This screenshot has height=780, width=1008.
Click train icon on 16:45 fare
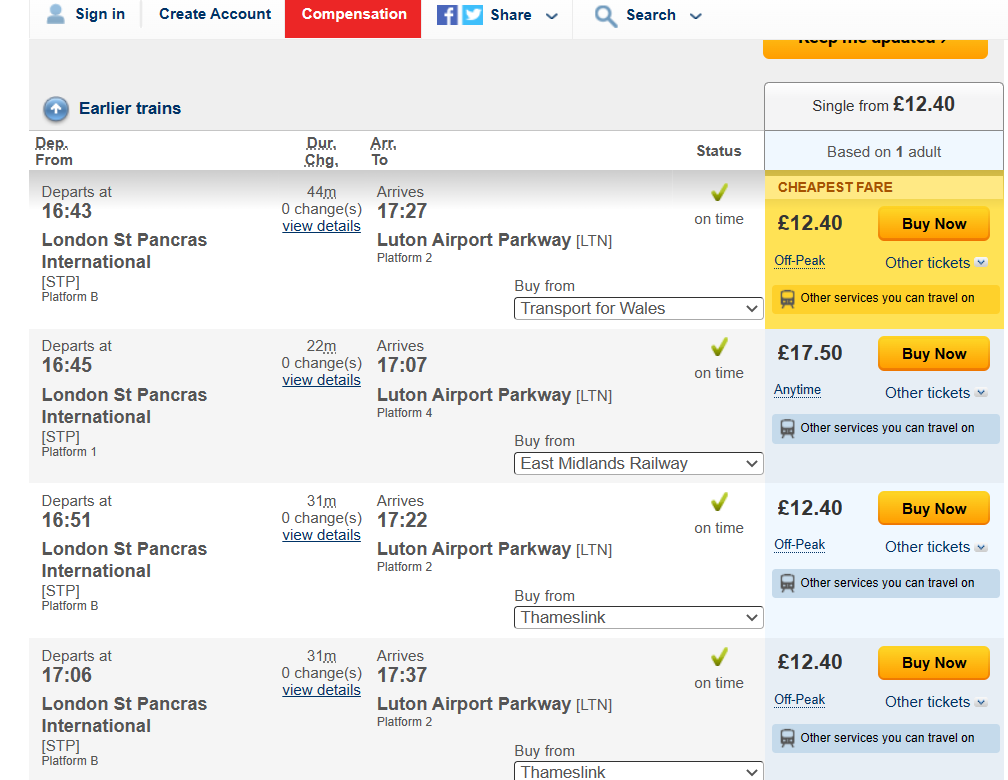[x=788, y=428]
